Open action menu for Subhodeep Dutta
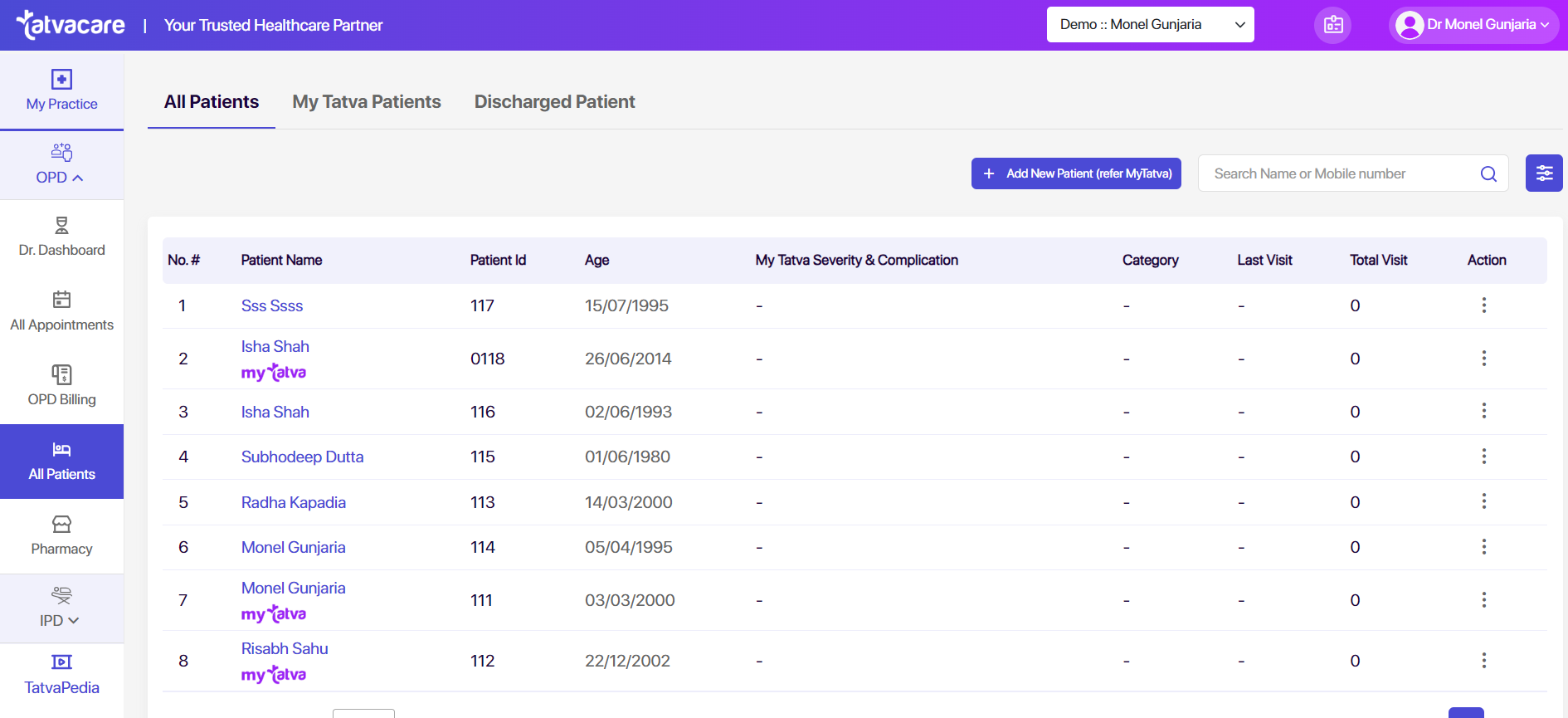1568x718 pixels. click(x=1483, y=457)
